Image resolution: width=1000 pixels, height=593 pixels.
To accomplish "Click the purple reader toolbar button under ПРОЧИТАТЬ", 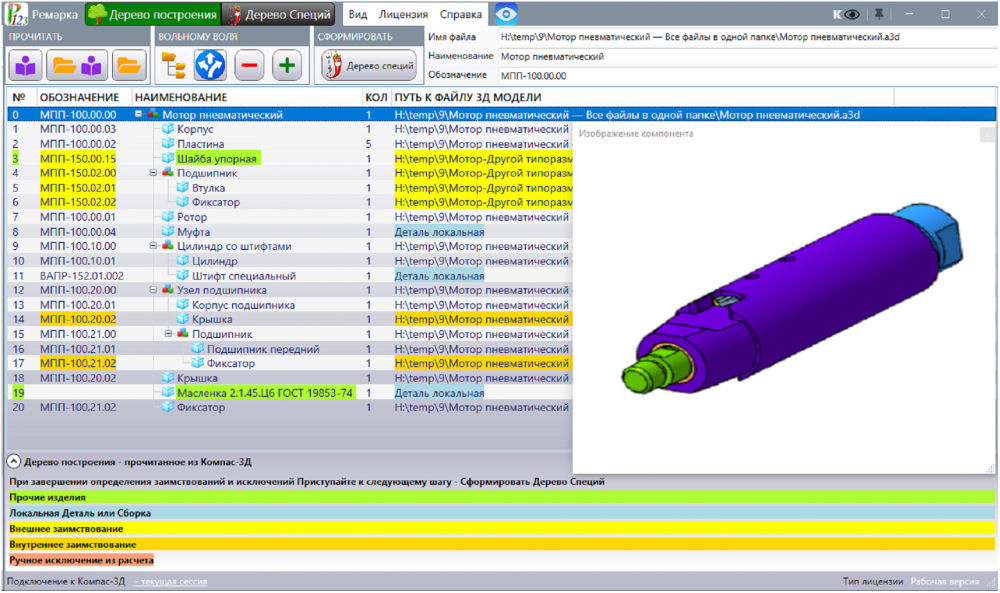I will (26, 65).
